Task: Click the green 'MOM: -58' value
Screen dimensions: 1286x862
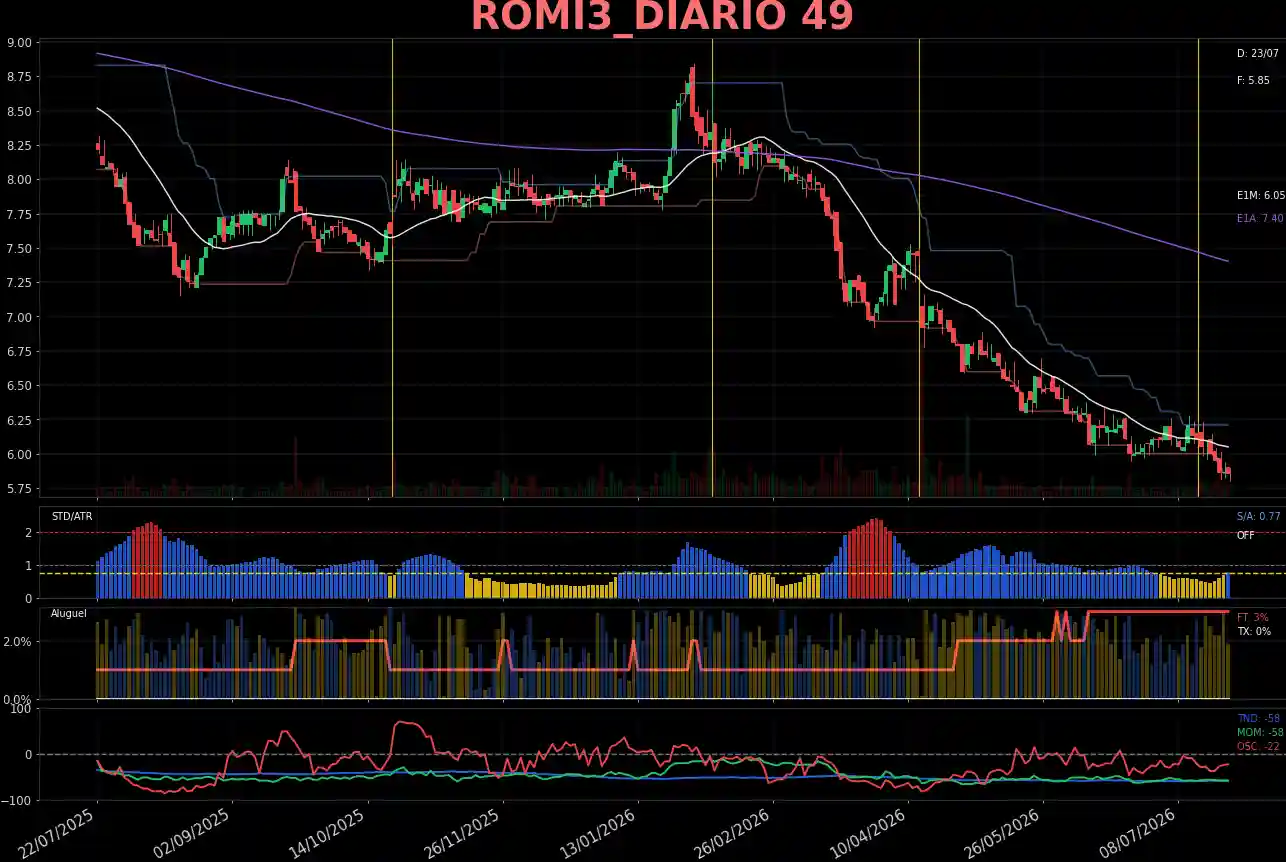Action: (1260, 732)
